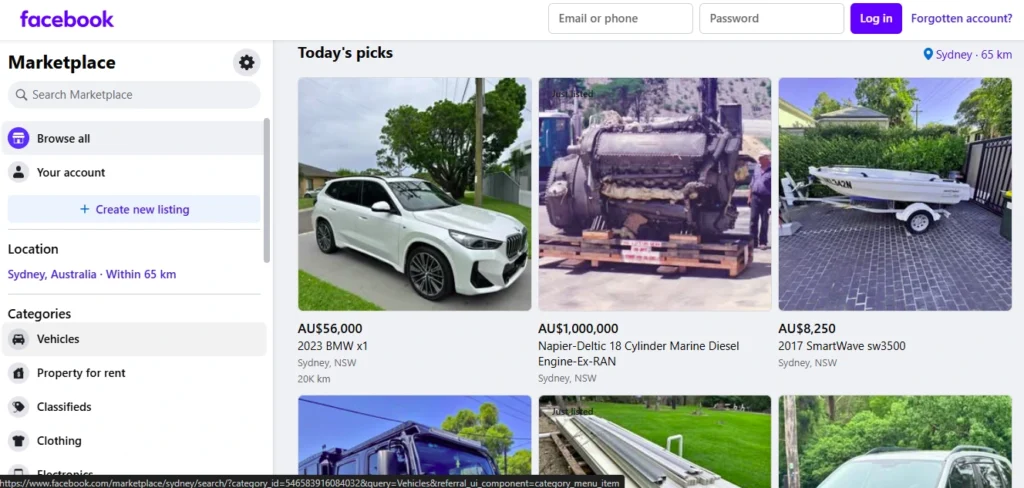The image size is (1024, 488).
Task: Click Create new listing button
Action: 134,209
